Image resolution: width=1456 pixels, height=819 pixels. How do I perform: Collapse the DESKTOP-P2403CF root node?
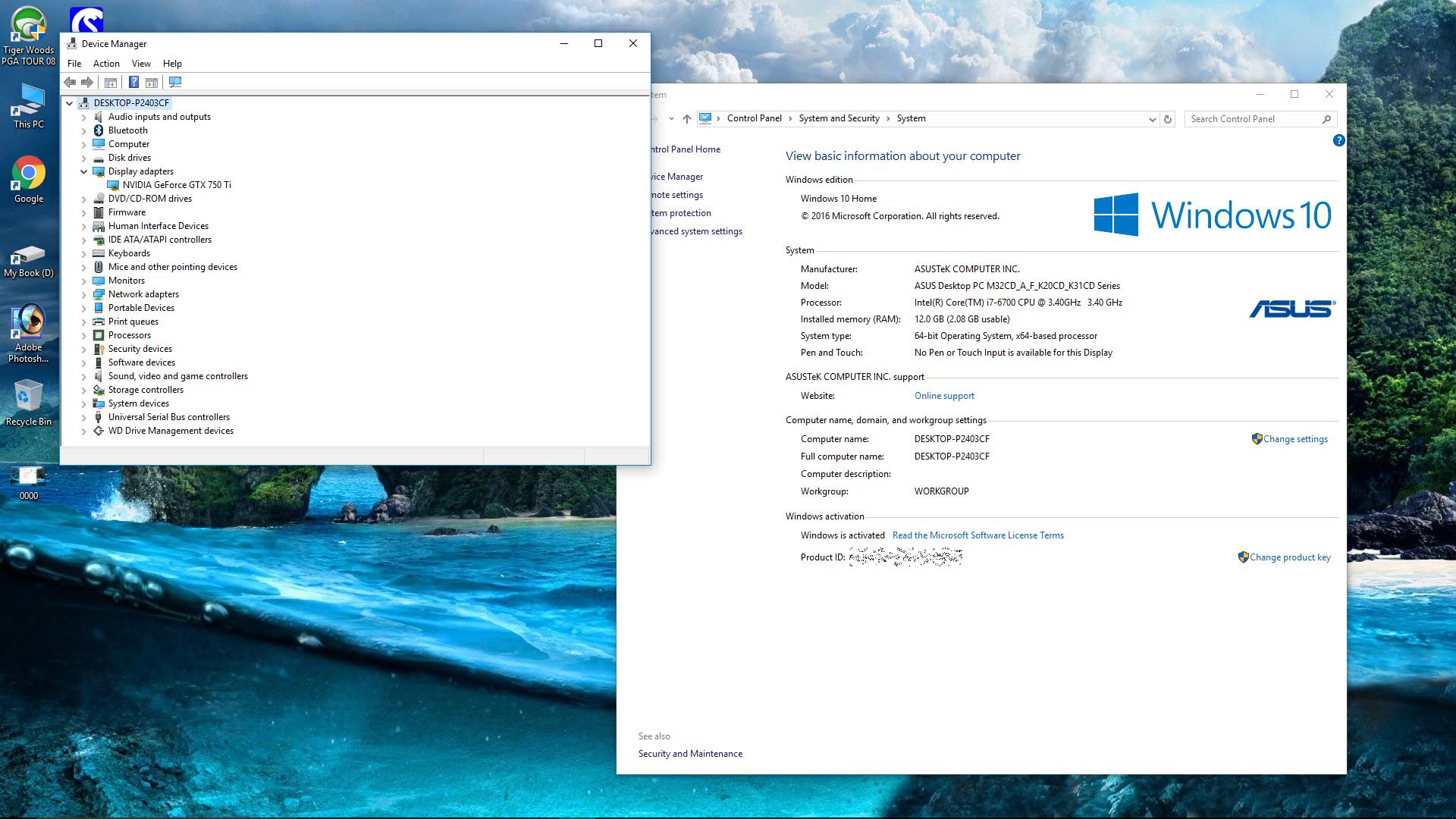70,103
